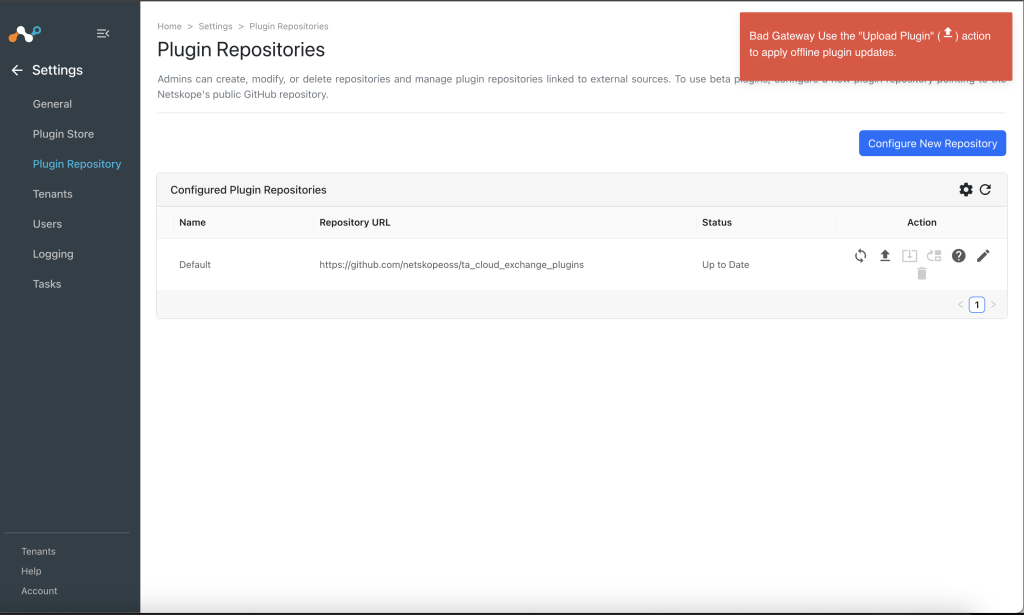Open Account at sidebar bottom

[39, 591]
